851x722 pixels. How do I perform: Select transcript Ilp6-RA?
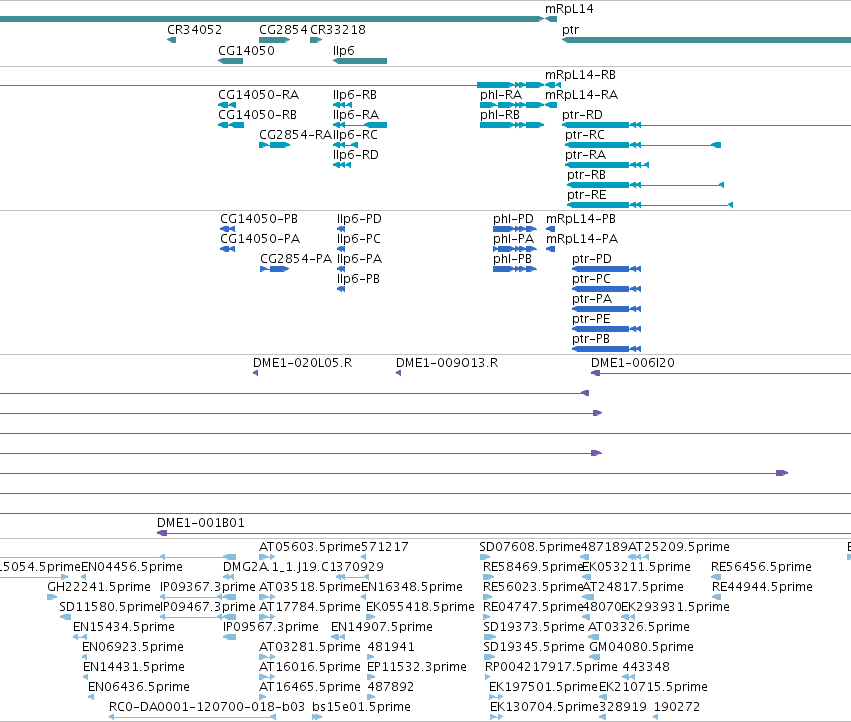point(360,125)
